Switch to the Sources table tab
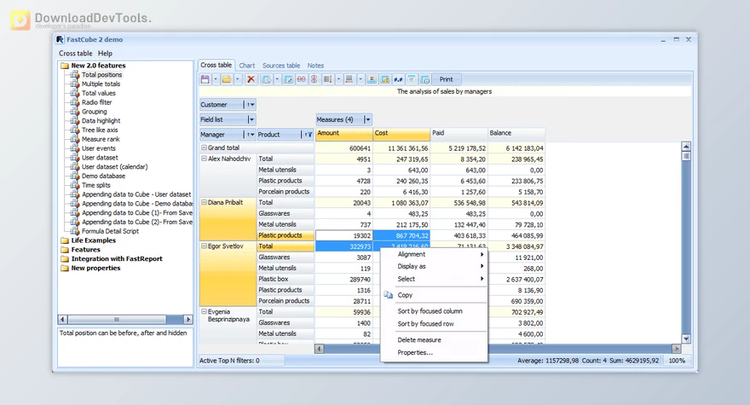Screen dimensions: 750x405 coord(281,66)
